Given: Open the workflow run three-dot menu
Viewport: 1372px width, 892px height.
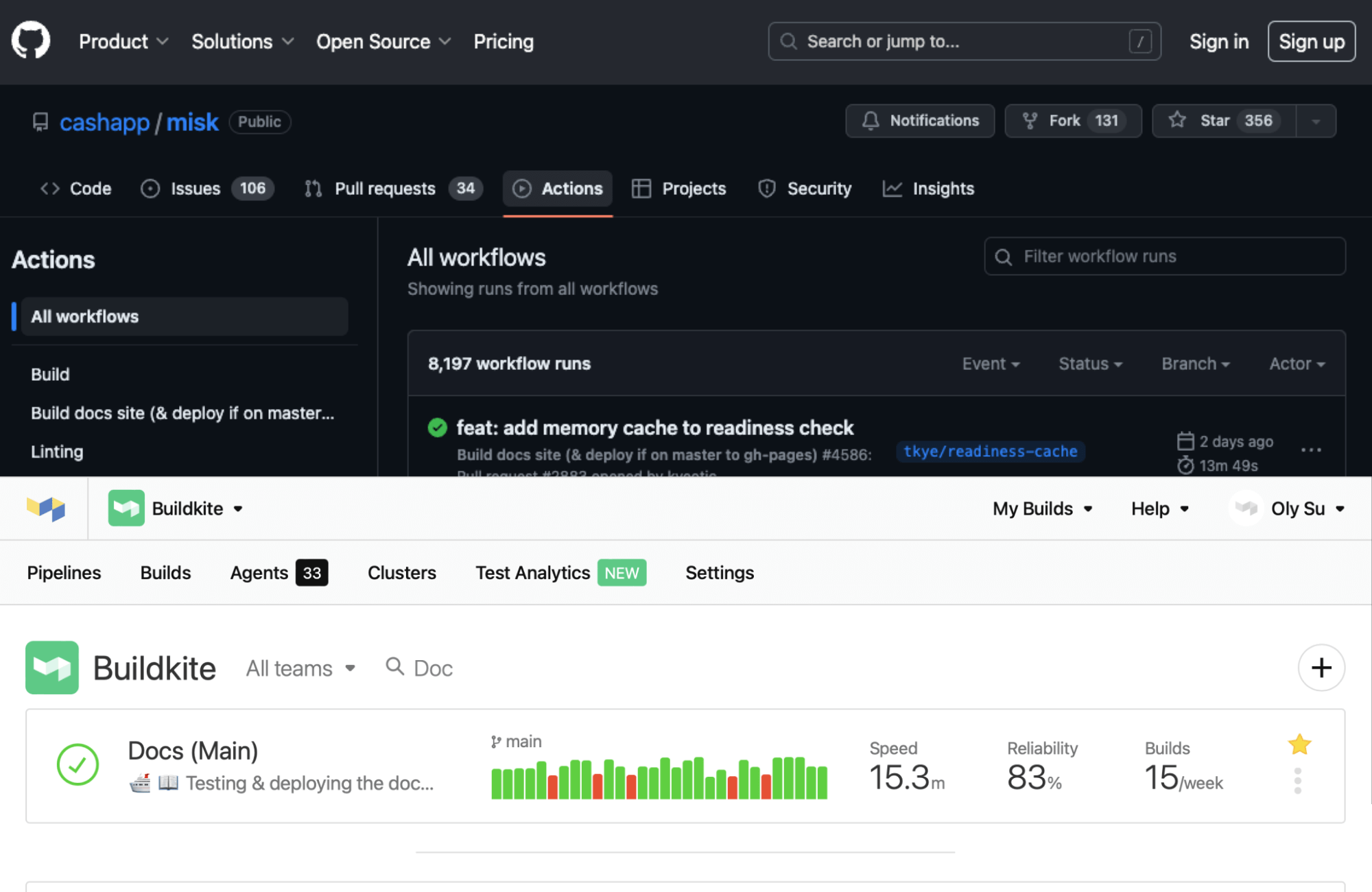Looking at the screenshot, I should click(1311, 450).
